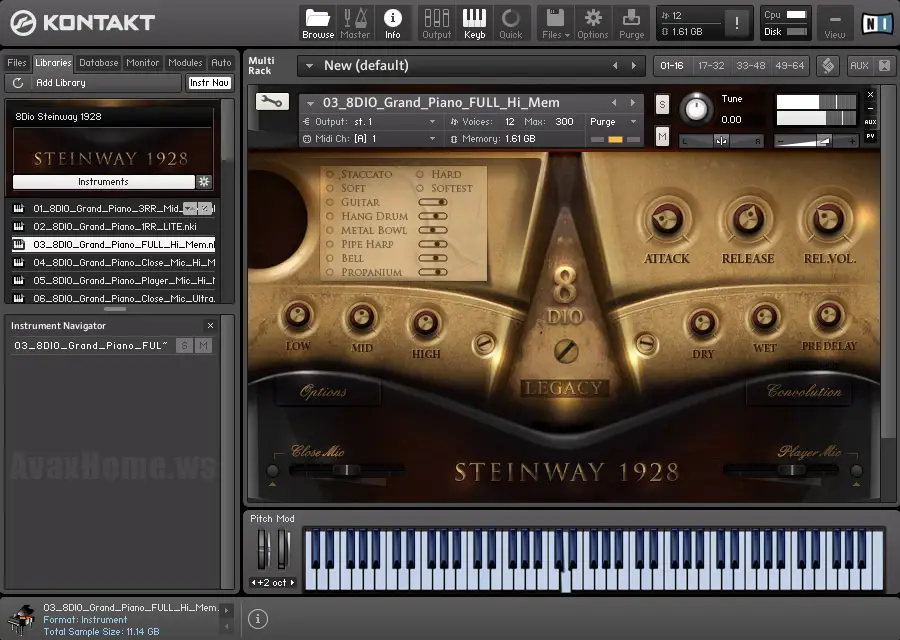Screen dimensions: 900x640
Task: Select 05_8DIO_Grand_Piano_Player_Mic instrument in list
Action: click(114, 281)
